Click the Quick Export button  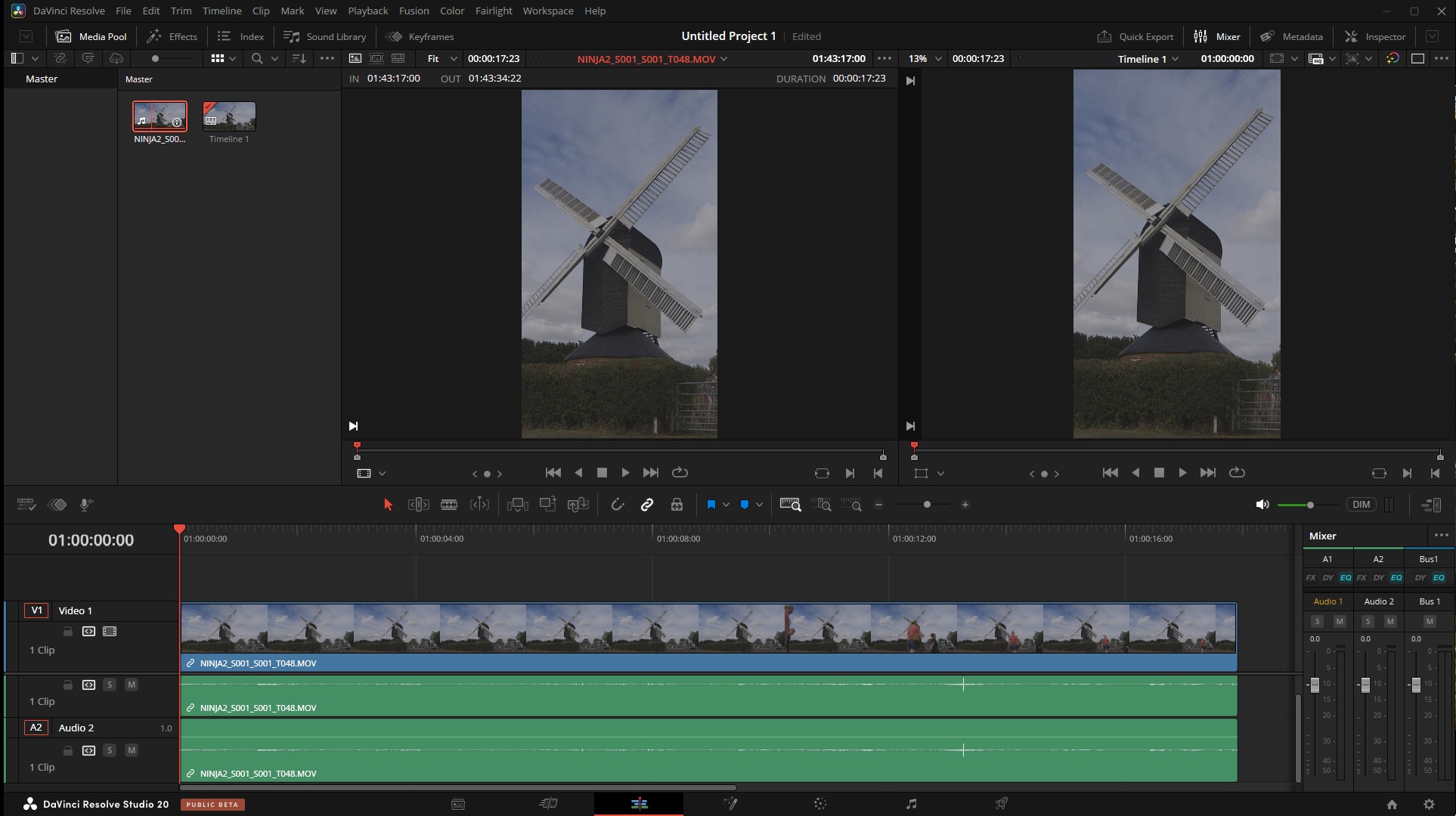[1135, 36]
